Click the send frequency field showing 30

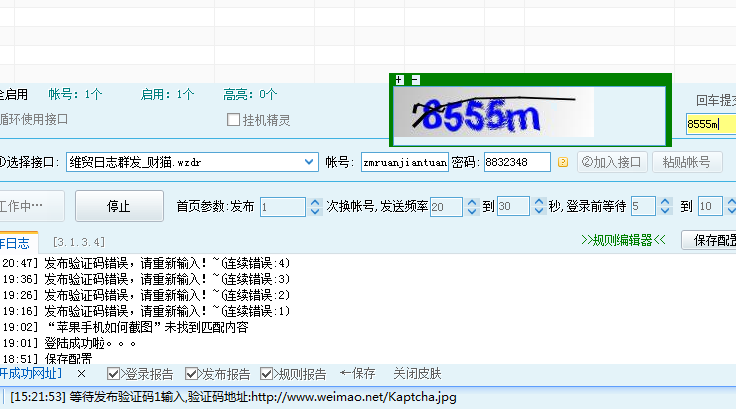pos(513,206)
